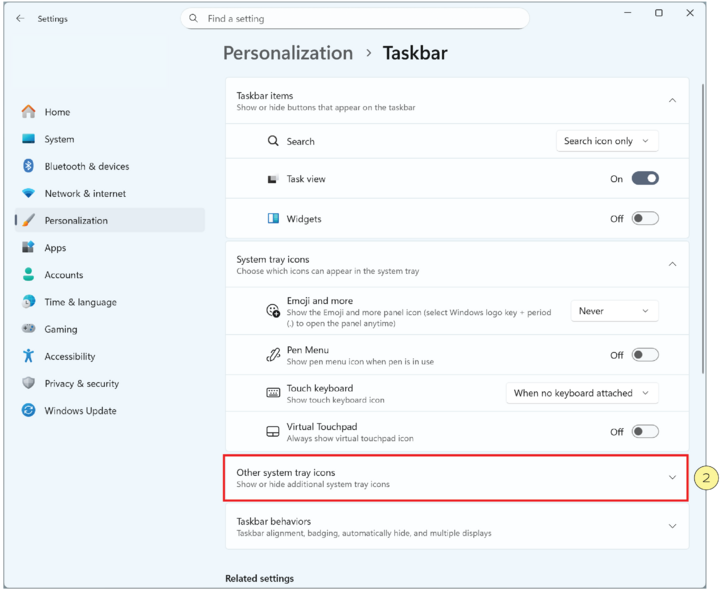Open Bluetooth & devices page label
This screenshot has height=600, width=721.
point(87,166)
